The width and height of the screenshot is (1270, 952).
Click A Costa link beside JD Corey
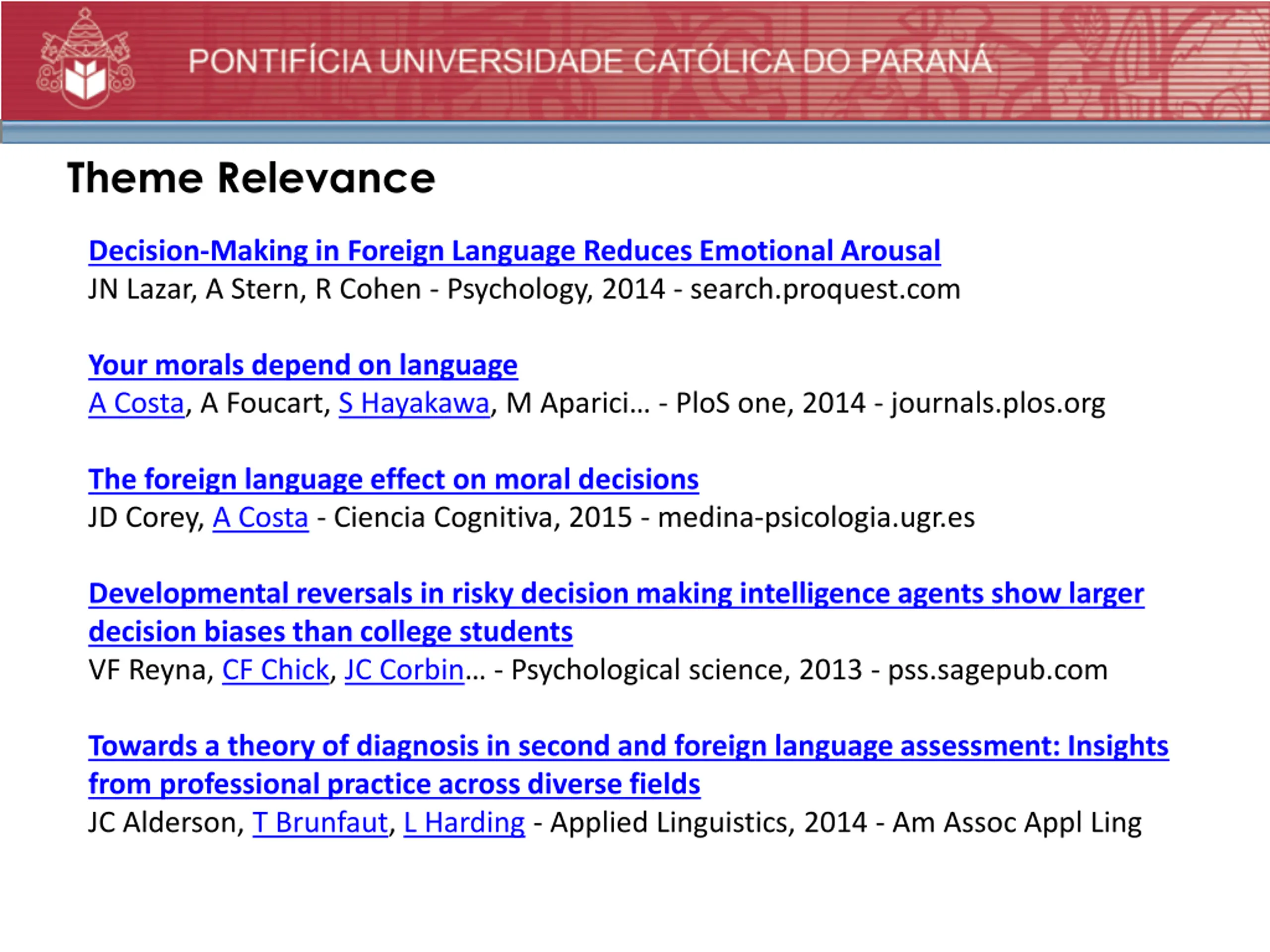tap(260, 518)
